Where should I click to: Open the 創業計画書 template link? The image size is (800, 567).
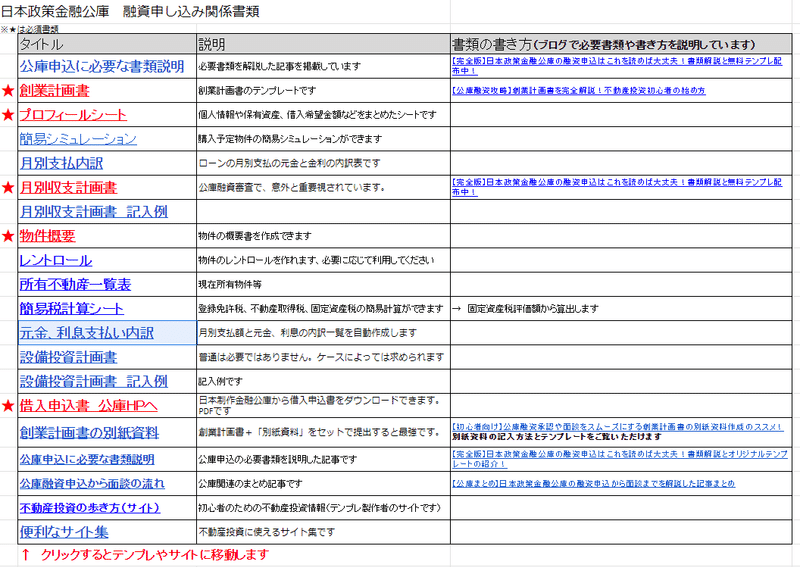tap(54, 91)
